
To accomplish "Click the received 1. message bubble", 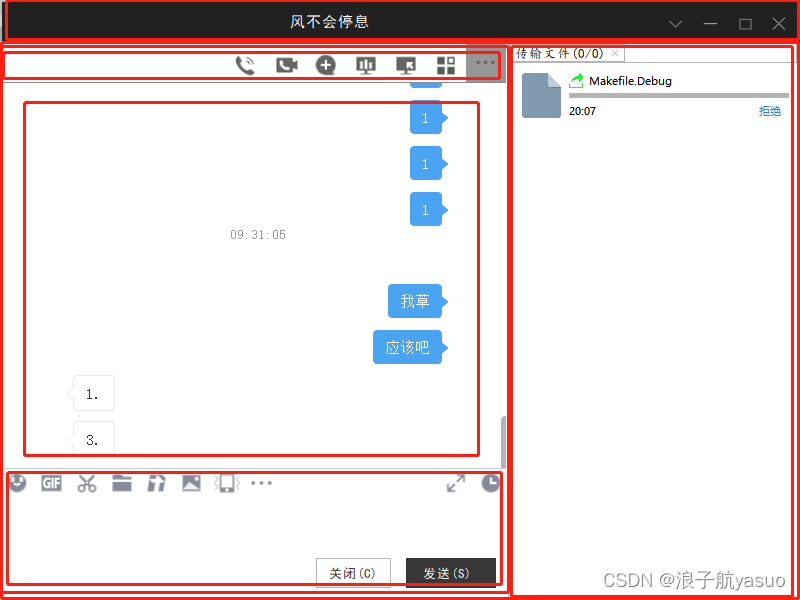I will (94, 393).
